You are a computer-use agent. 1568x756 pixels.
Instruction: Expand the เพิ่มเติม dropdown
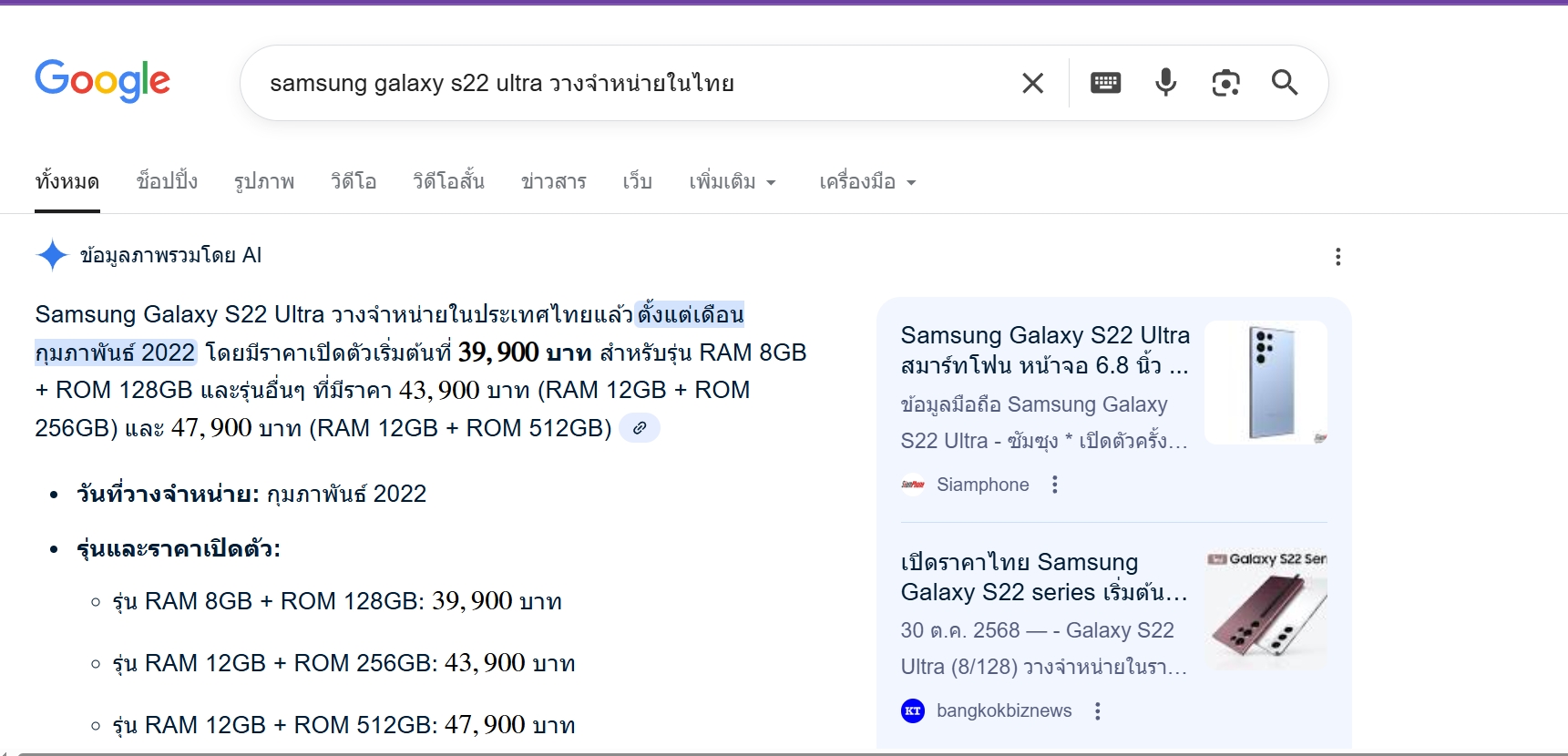tap(733, 181)
